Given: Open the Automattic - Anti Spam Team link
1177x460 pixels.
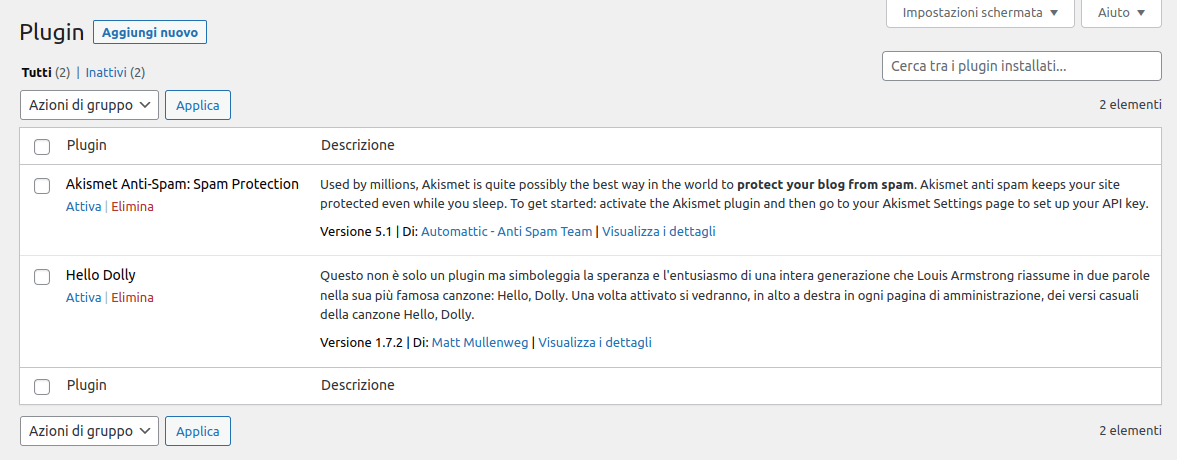Looking at the screenshot, I should click(506, 231).
